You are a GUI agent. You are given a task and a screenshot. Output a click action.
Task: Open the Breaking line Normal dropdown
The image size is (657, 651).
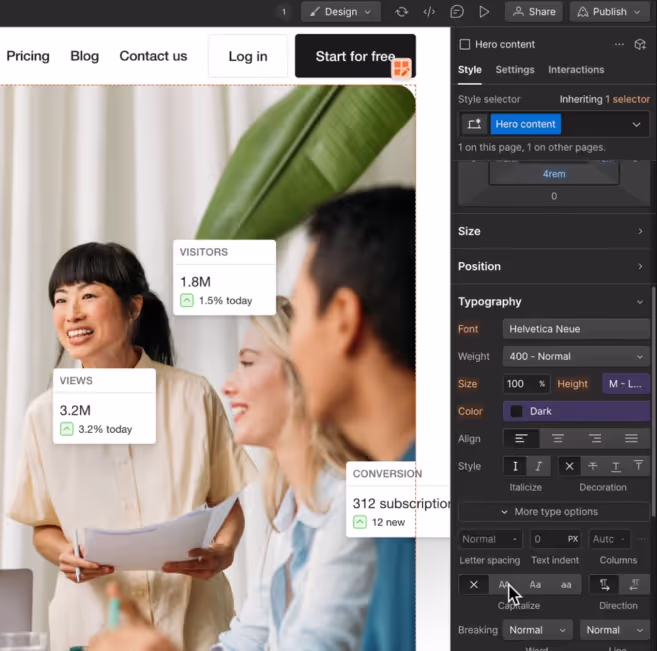[615, 630]
